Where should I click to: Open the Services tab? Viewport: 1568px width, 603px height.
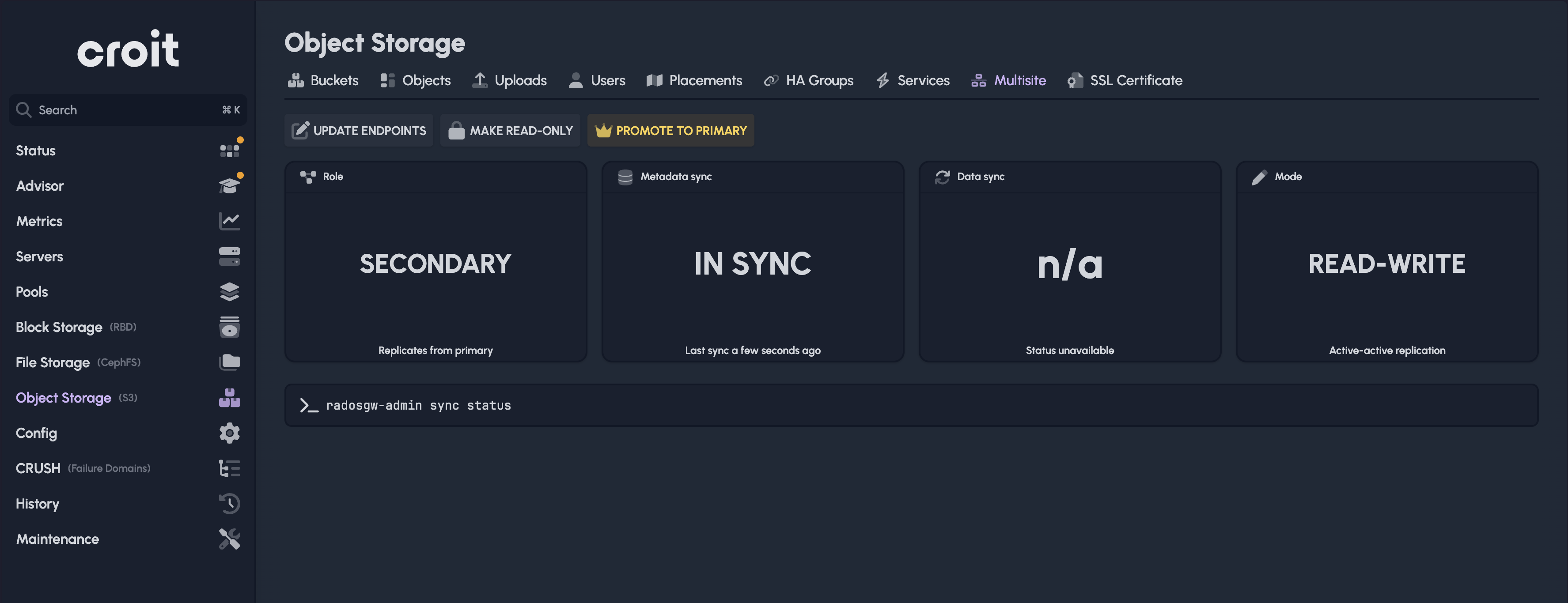click(x=913, y=80)
